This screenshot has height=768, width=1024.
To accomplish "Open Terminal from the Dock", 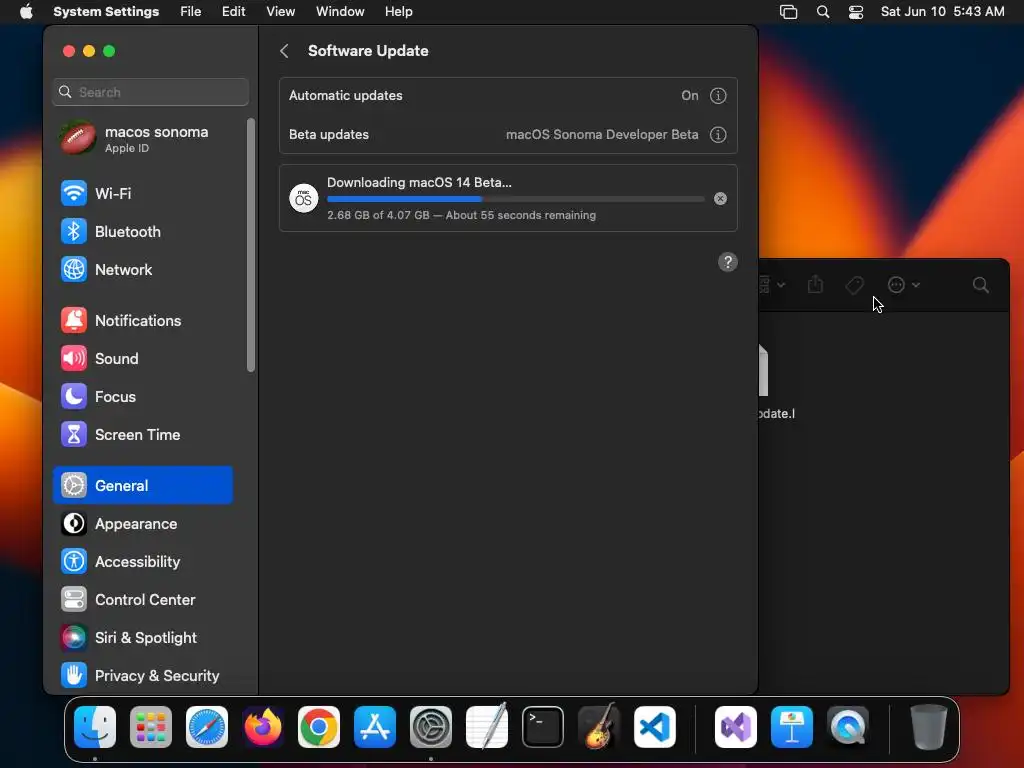I will click(x=543, y=727).
